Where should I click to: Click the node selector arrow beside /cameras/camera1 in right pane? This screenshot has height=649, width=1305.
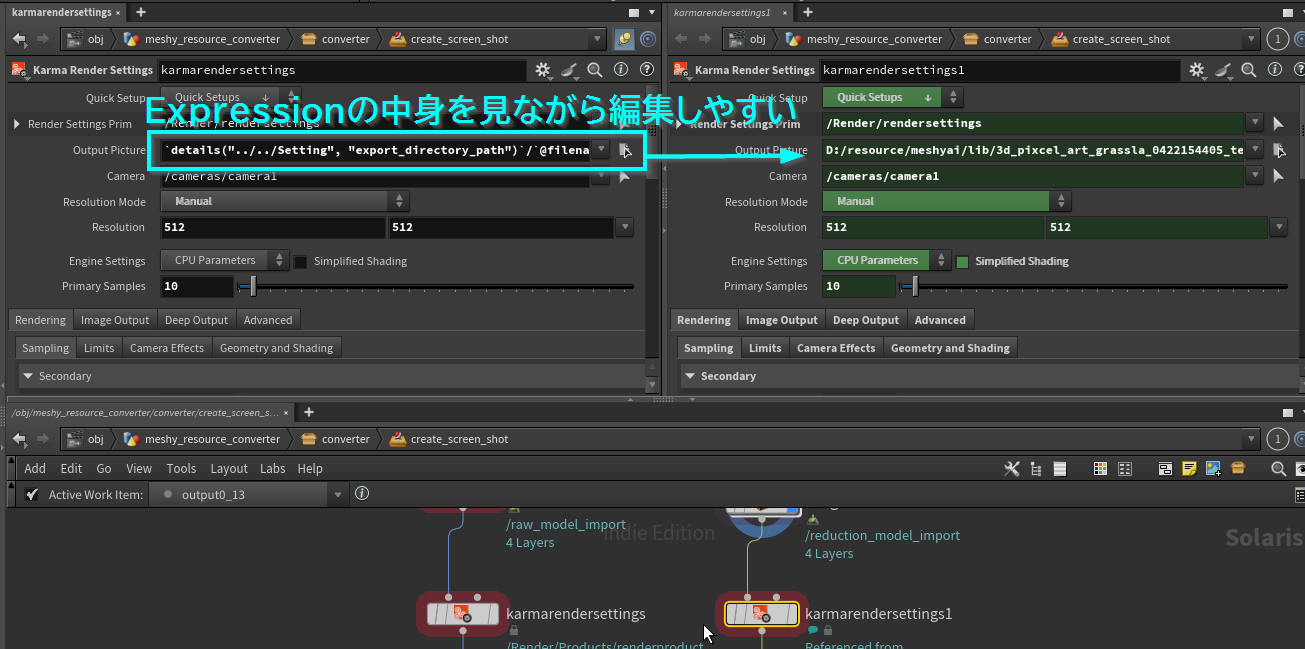1278,176
